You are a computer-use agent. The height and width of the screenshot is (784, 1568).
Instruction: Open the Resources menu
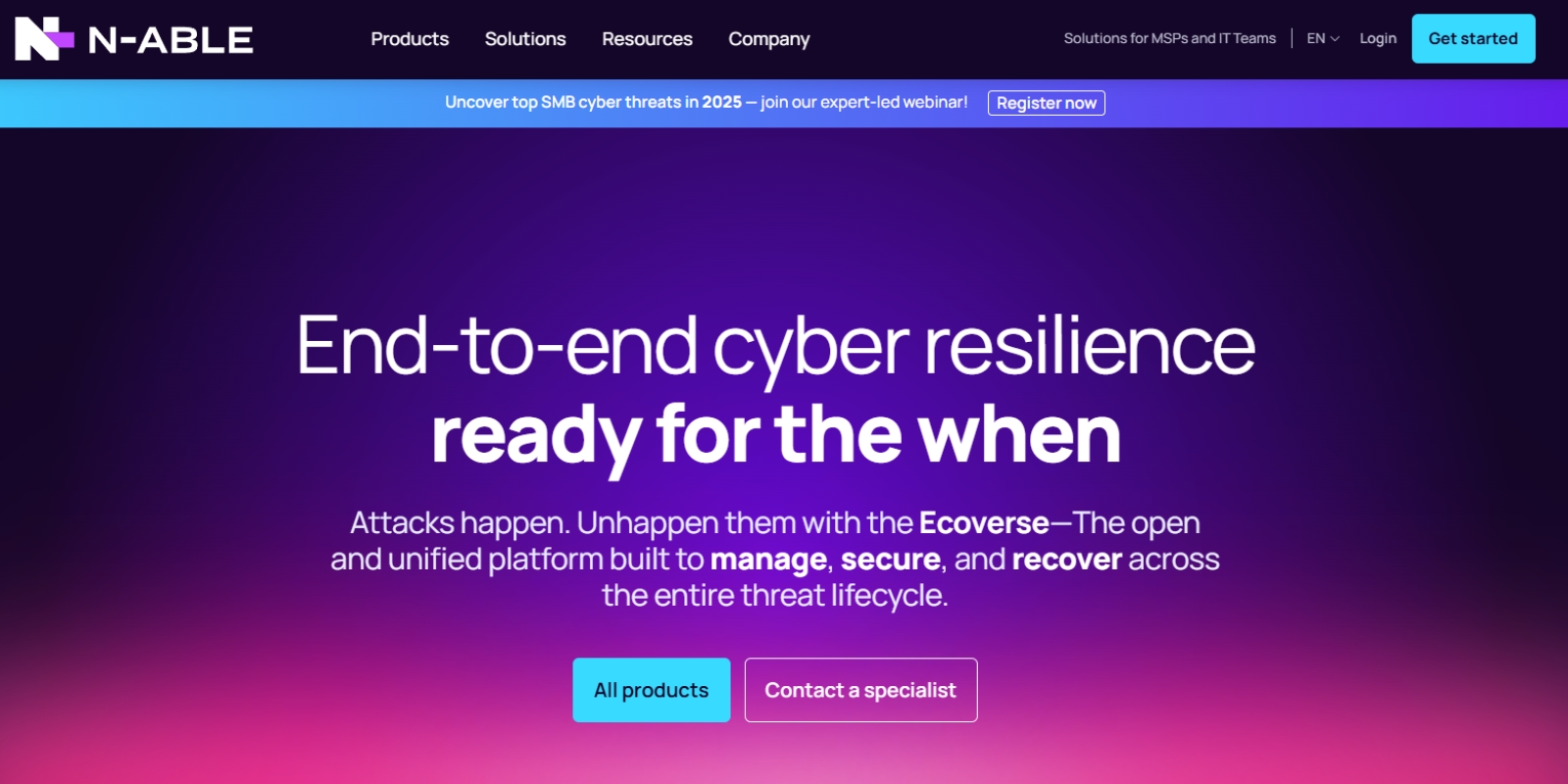coord(647,39)
